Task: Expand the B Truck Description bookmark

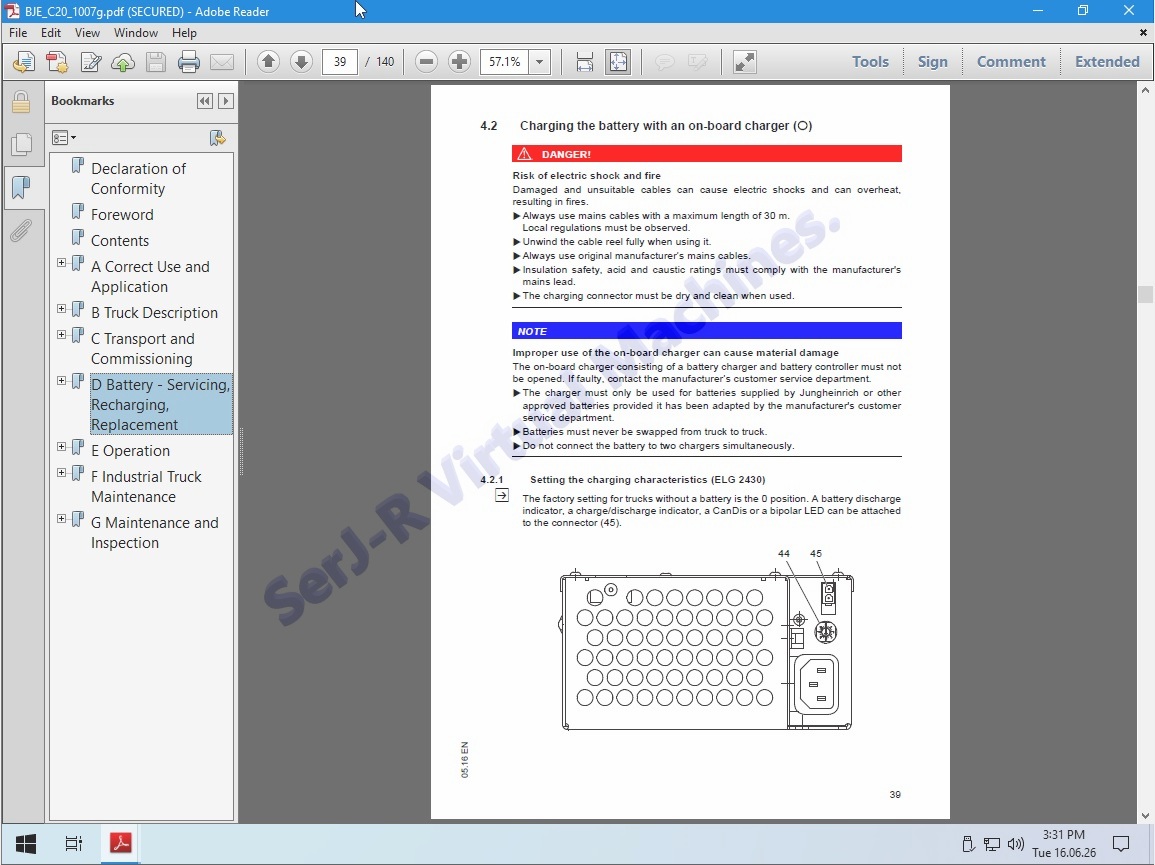Action: tap(61, 309)
